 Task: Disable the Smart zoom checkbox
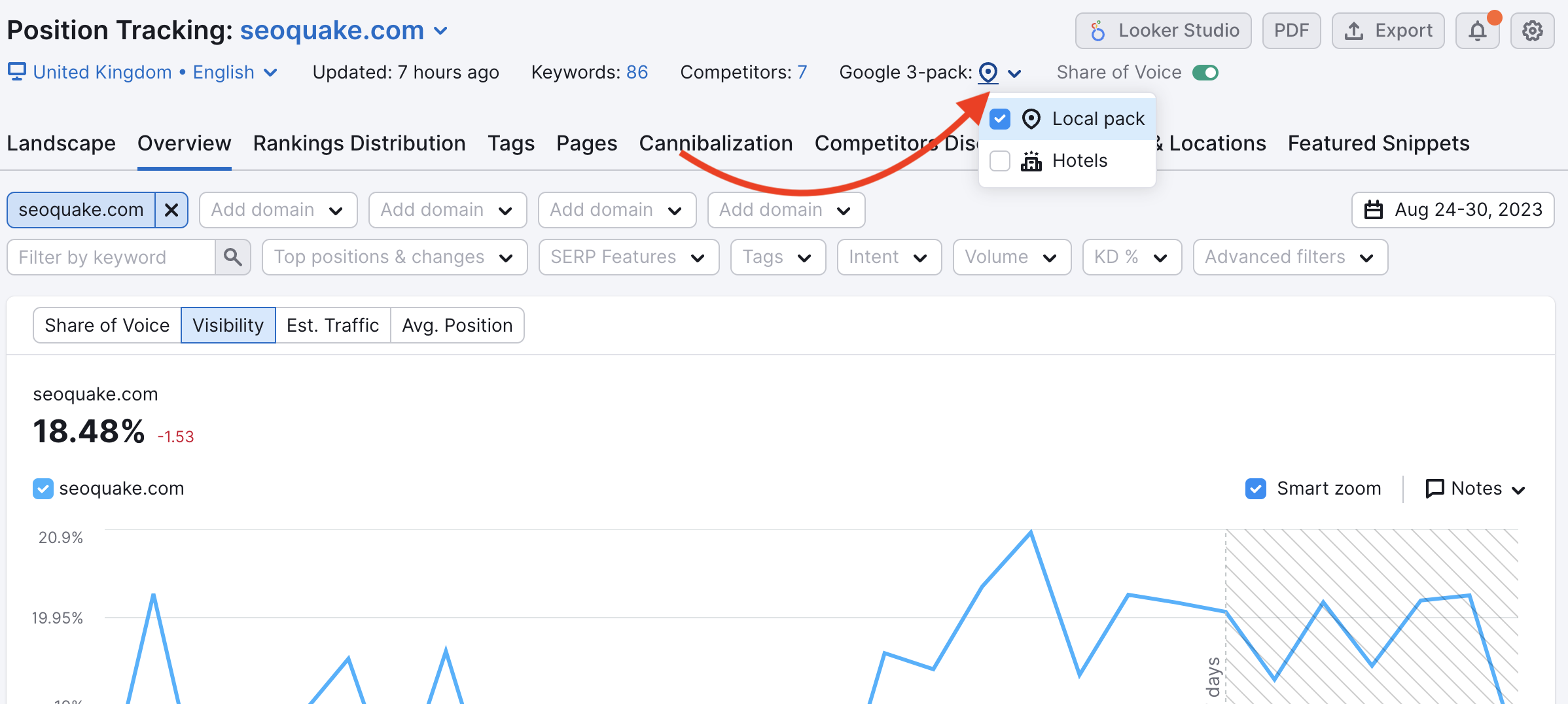1256,489
